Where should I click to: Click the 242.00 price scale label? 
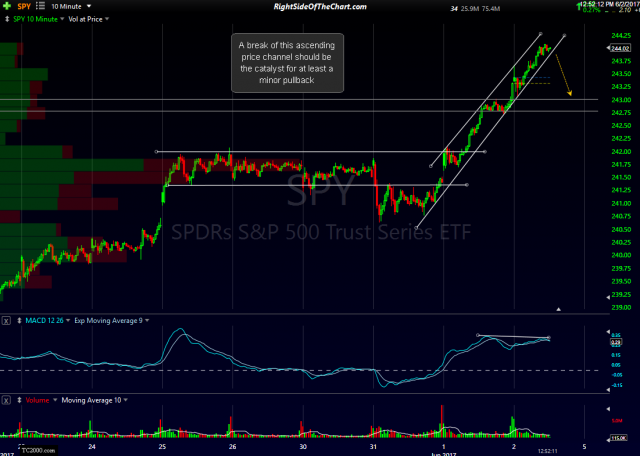pos(619,152)
